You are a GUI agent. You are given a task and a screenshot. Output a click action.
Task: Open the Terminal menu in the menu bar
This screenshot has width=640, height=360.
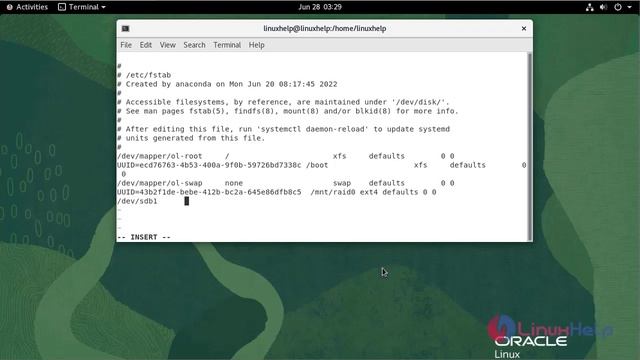click(x=227, y=45)
